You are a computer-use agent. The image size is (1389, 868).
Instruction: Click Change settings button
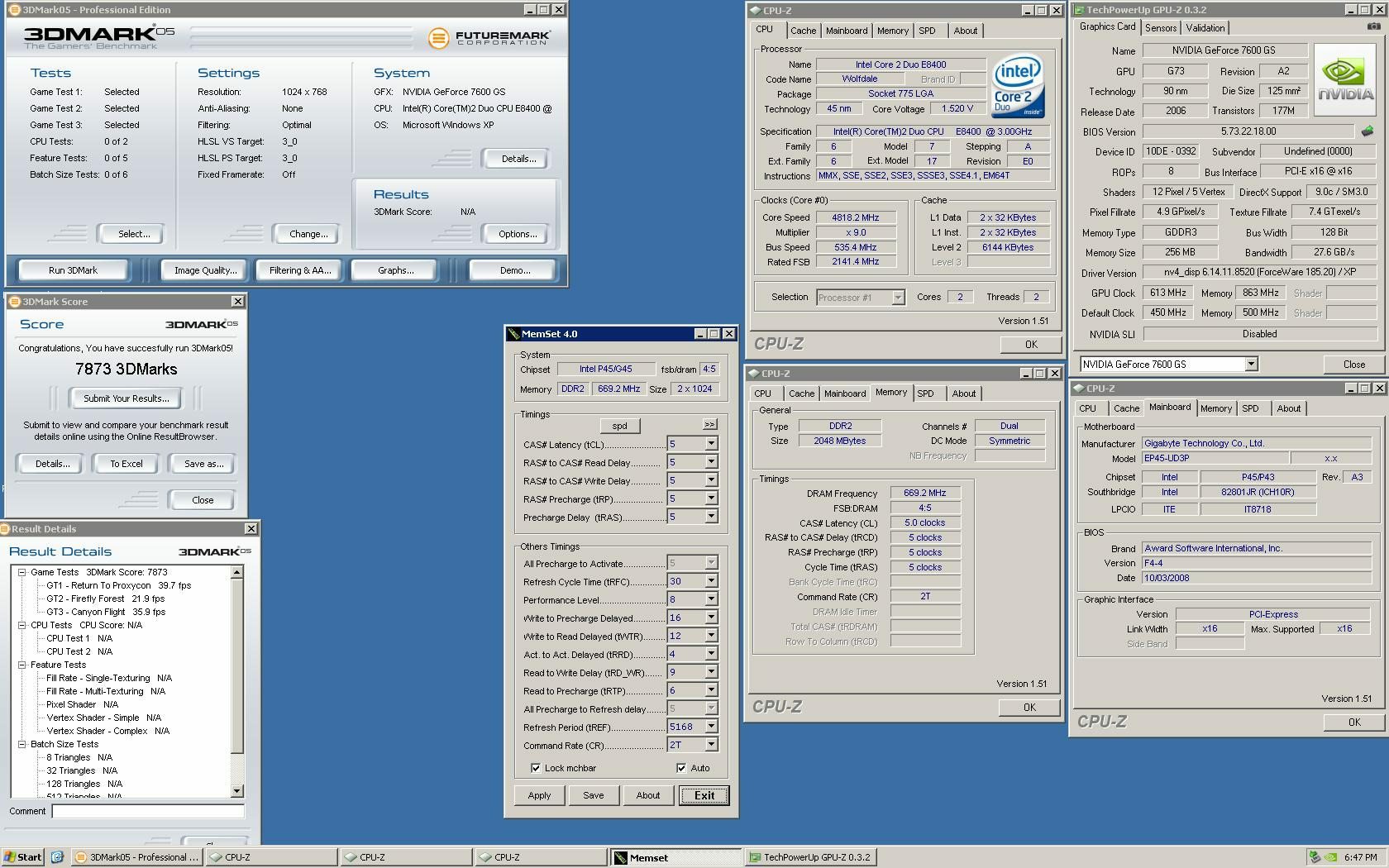308,234
